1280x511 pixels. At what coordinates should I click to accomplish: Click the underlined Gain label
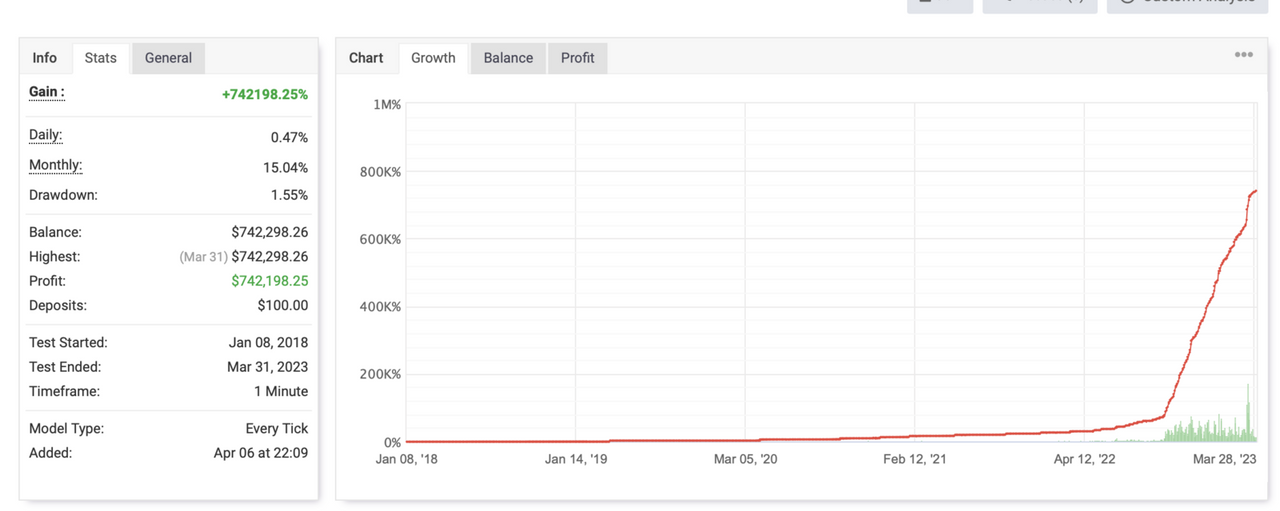46,92
